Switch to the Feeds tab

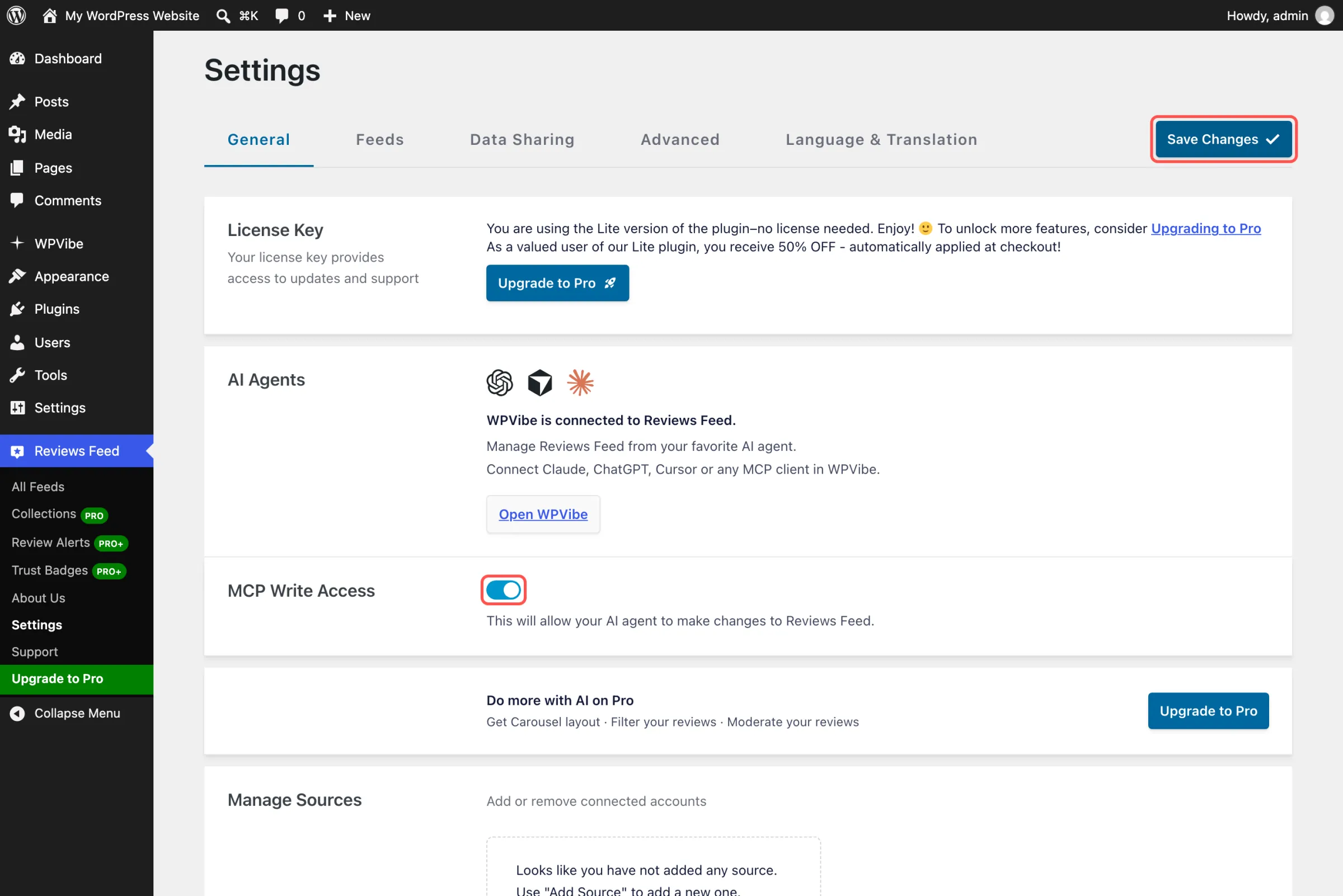(379, 139)
